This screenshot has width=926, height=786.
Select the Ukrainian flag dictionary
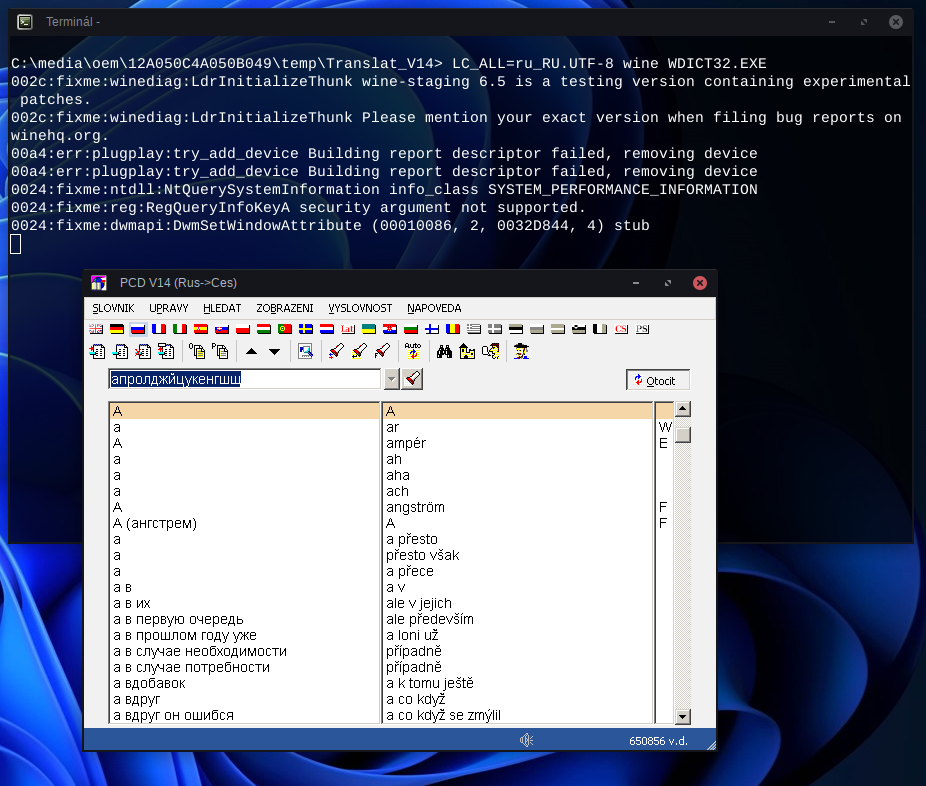369,329
